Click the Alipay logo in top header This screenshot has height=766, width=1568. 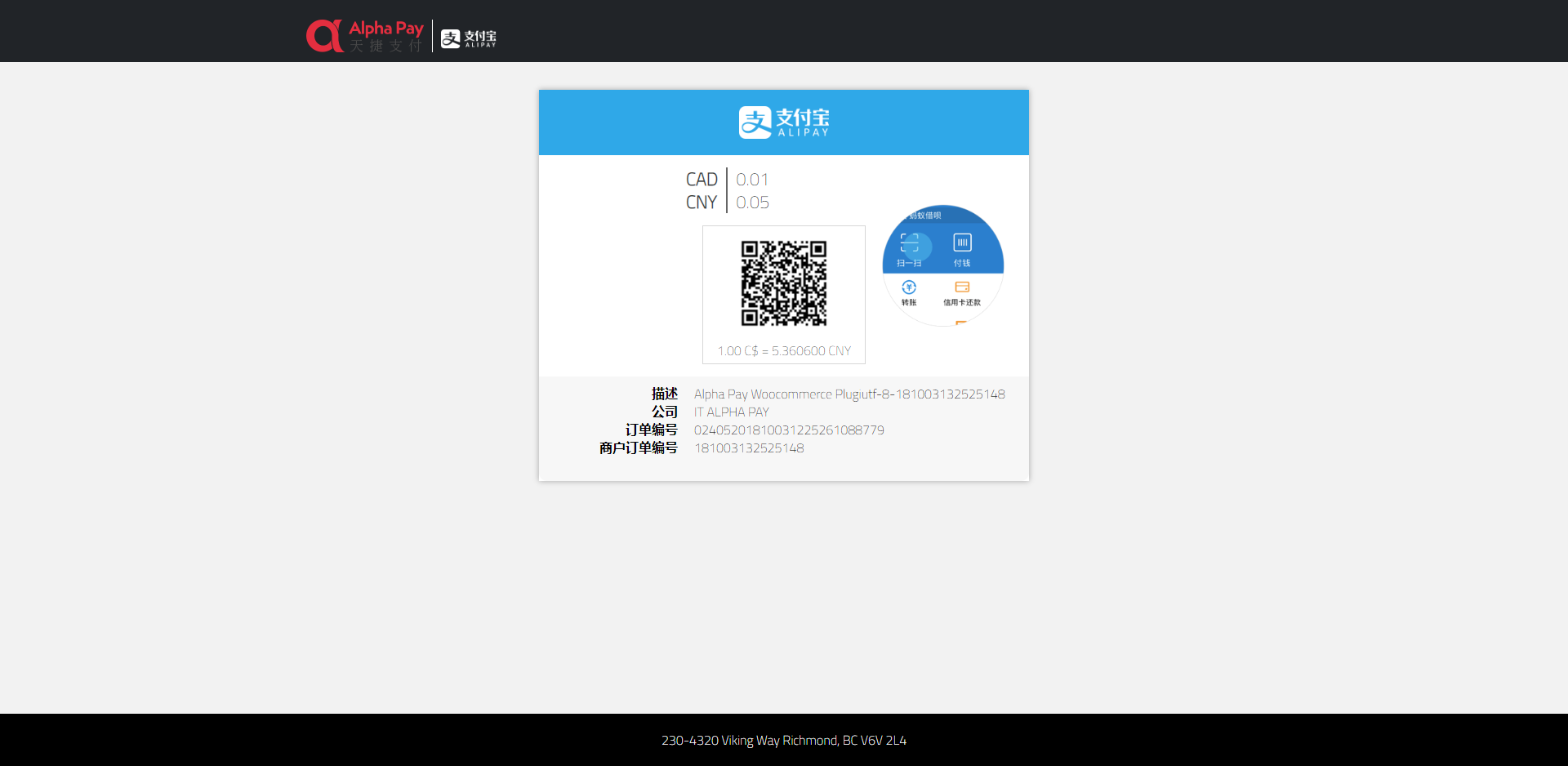click(x=469, y=38)
